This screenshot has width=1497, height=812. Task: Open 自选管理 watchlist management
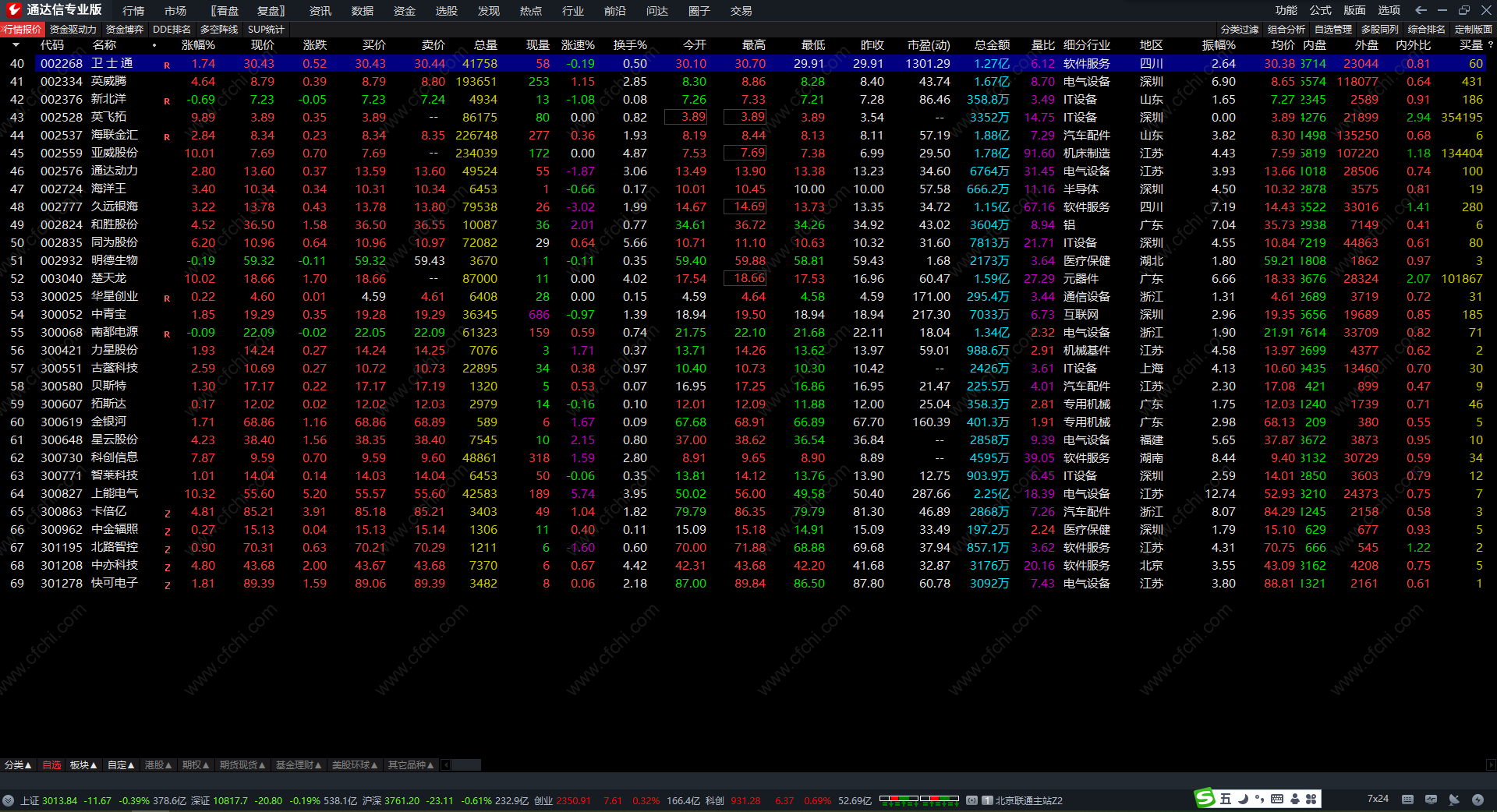[1333, 30]
